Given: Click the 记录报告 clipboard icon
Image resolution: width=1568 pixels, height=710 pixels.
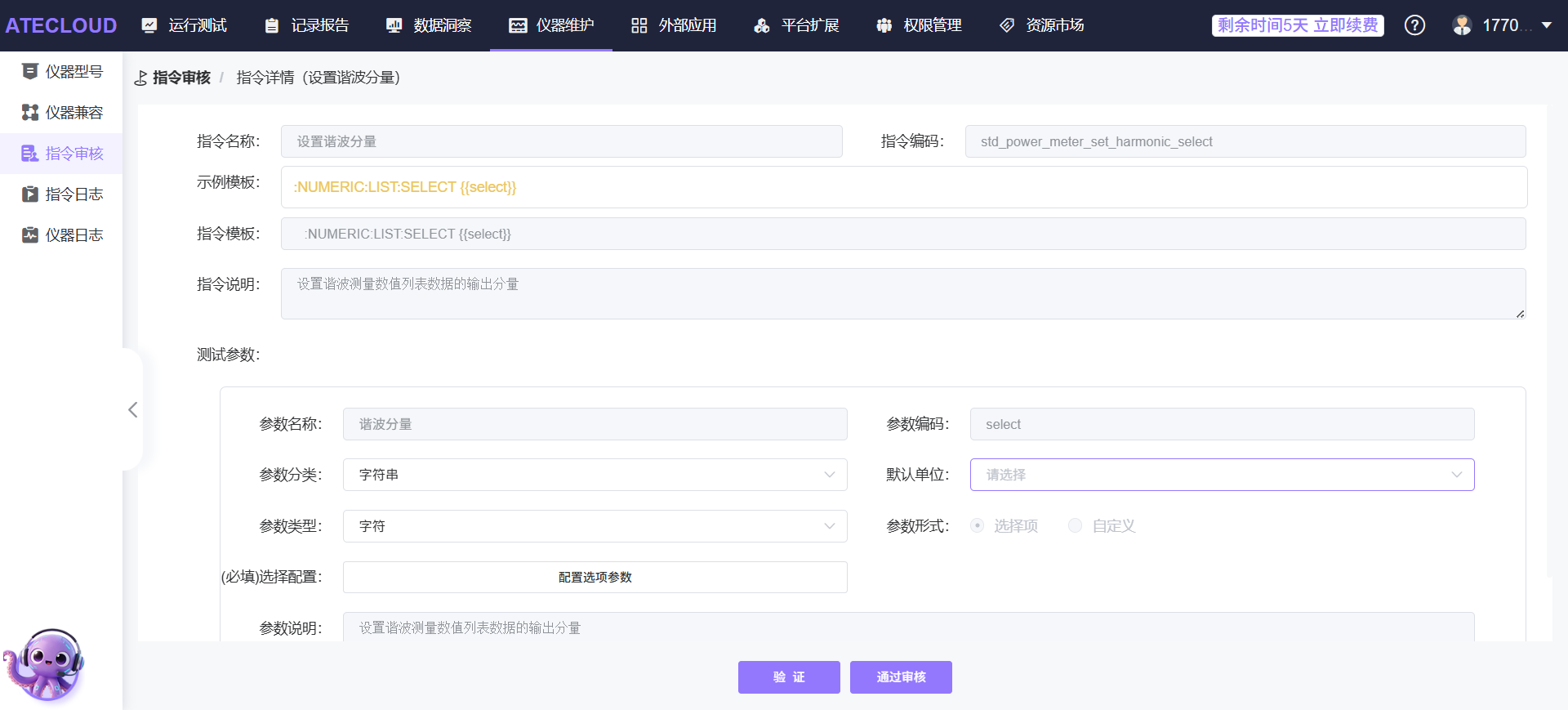Looking at the screenshot, I should (x=272, y=25).
